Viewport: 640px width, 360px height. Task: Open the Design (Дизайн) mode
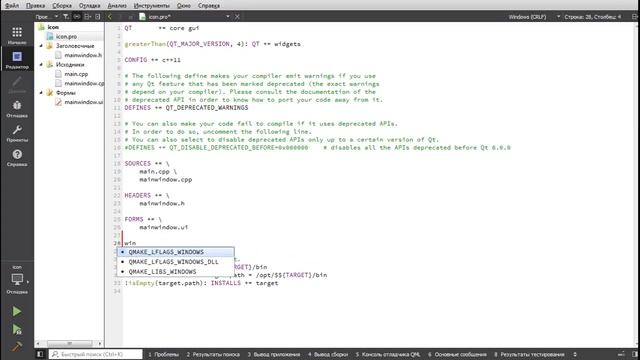(17, 84)
